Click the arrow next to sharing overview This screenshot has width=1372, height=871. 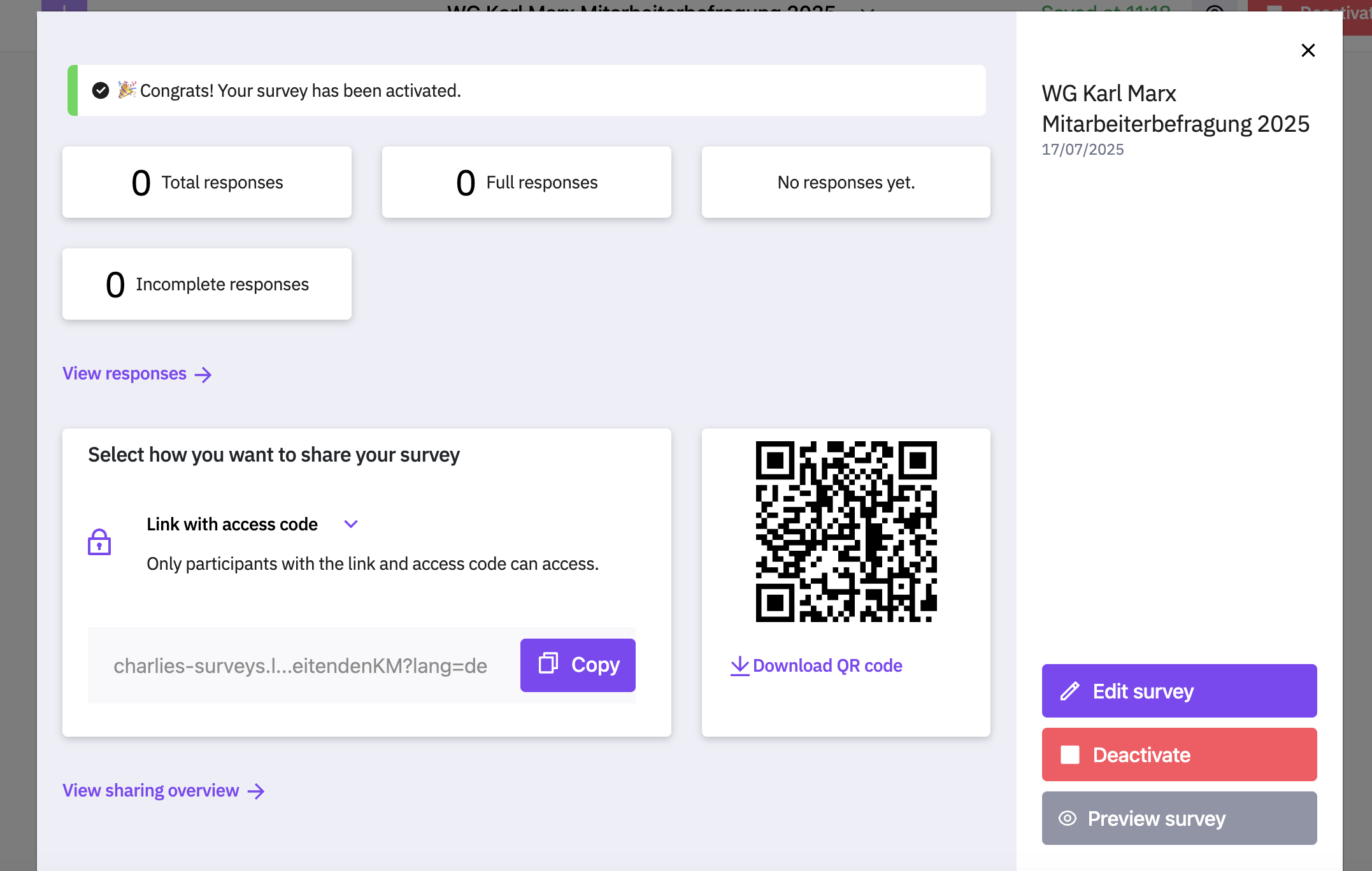point(256,791)
